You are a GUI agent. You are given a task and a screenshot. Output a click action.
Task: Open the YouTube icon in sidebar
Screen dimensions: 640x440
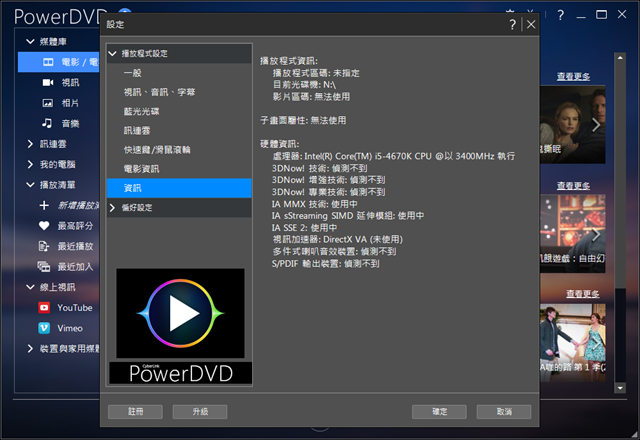(x=44, y=307)
